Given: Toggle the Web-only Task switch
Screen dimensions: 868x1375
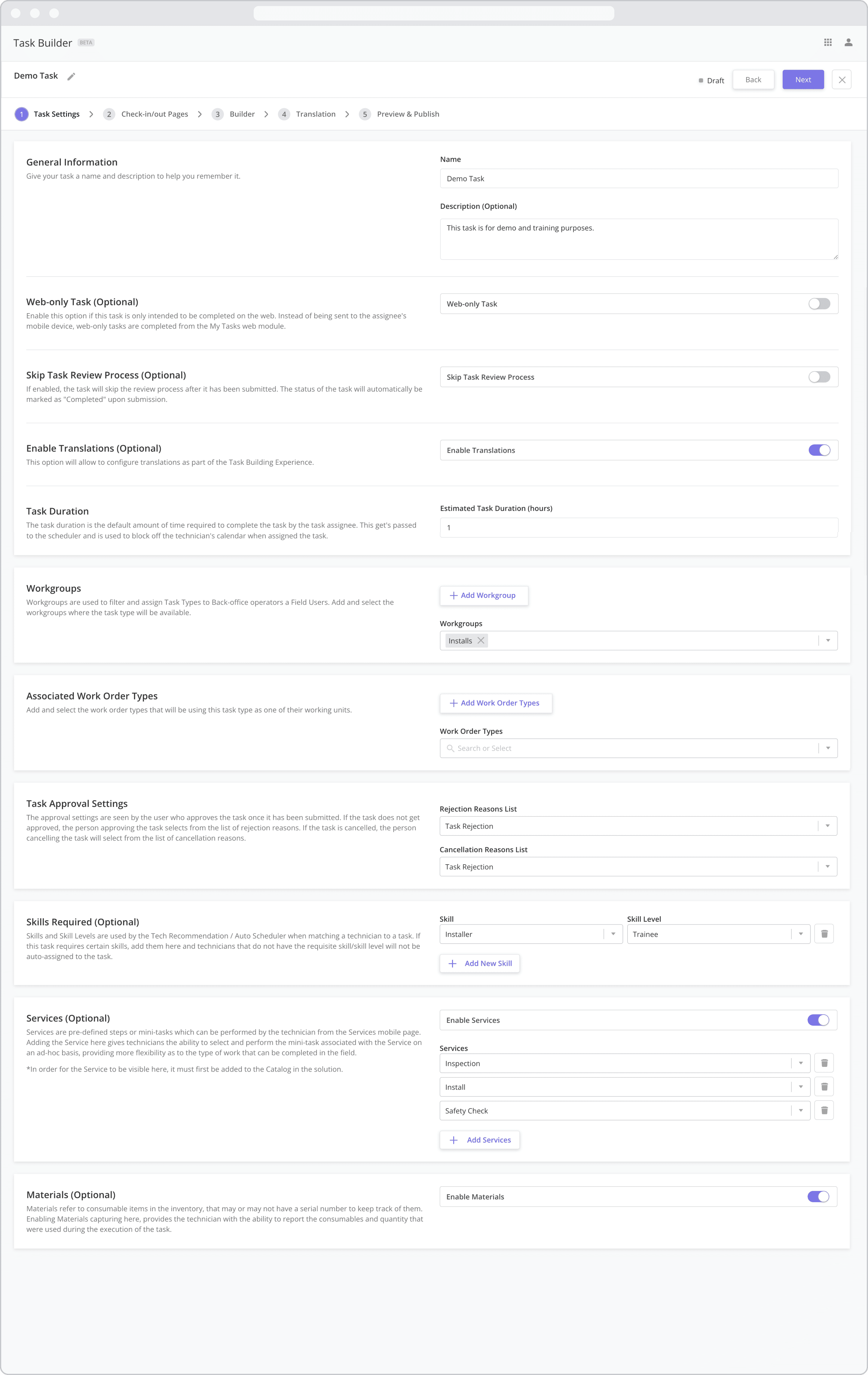Looking at the screenshot, I should pyautogui.click(x=819, y=304).
